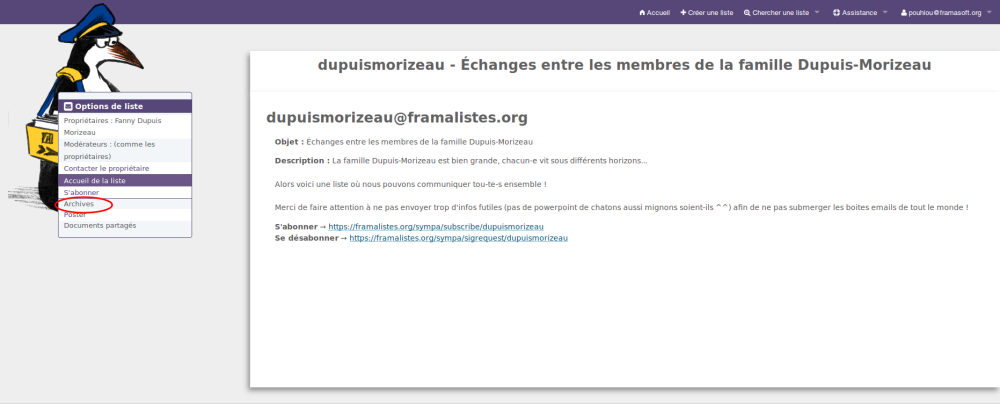Open Créer une liste in top bar

[707, 13]
